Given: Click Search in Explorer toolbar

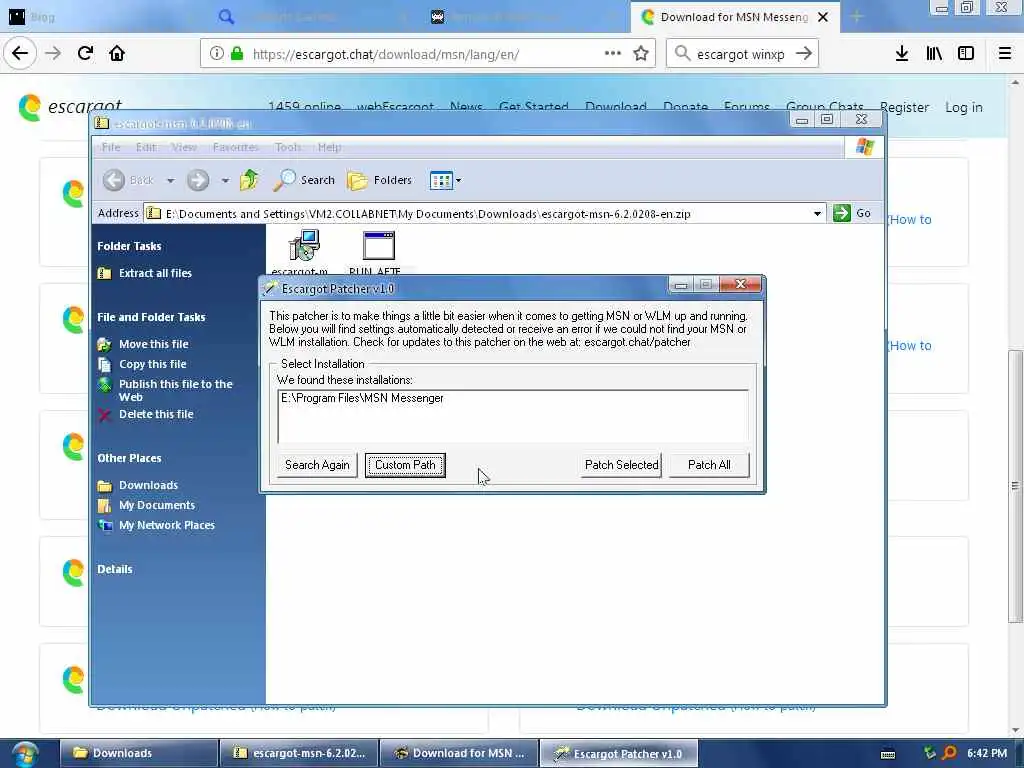Looking at the screenshot, I should pyautogui.click(x=304, y=180).
